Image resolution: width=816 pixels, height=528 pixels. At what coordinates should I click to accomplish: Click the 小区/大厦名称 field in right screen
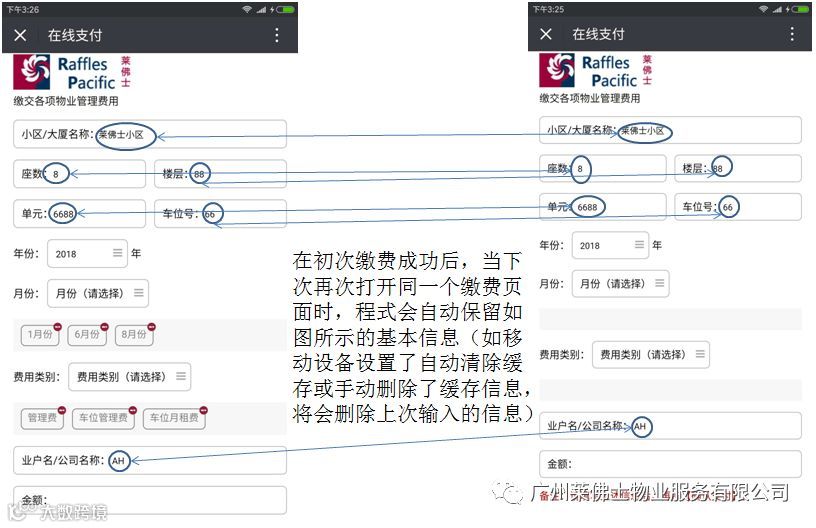(670, 130)
